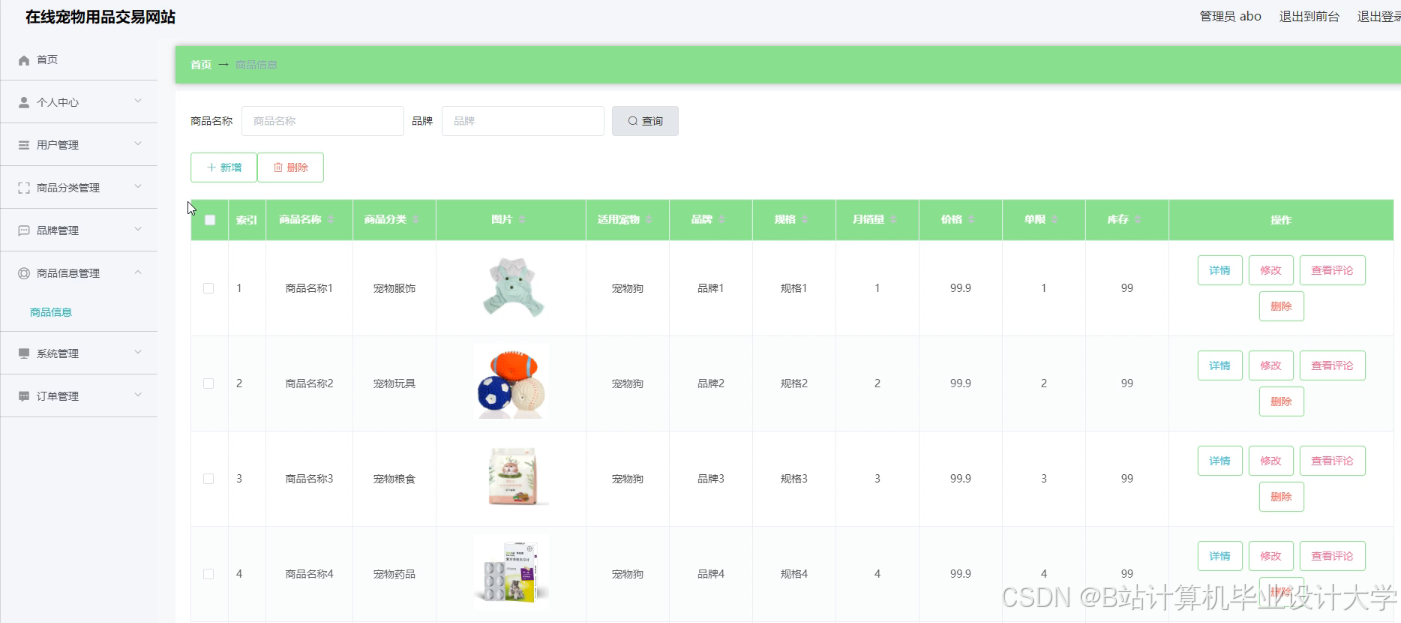Screen dimensions: 1401x623
Task: Click row 删除 for 商品名称1
Action: tap(1281, 306)
